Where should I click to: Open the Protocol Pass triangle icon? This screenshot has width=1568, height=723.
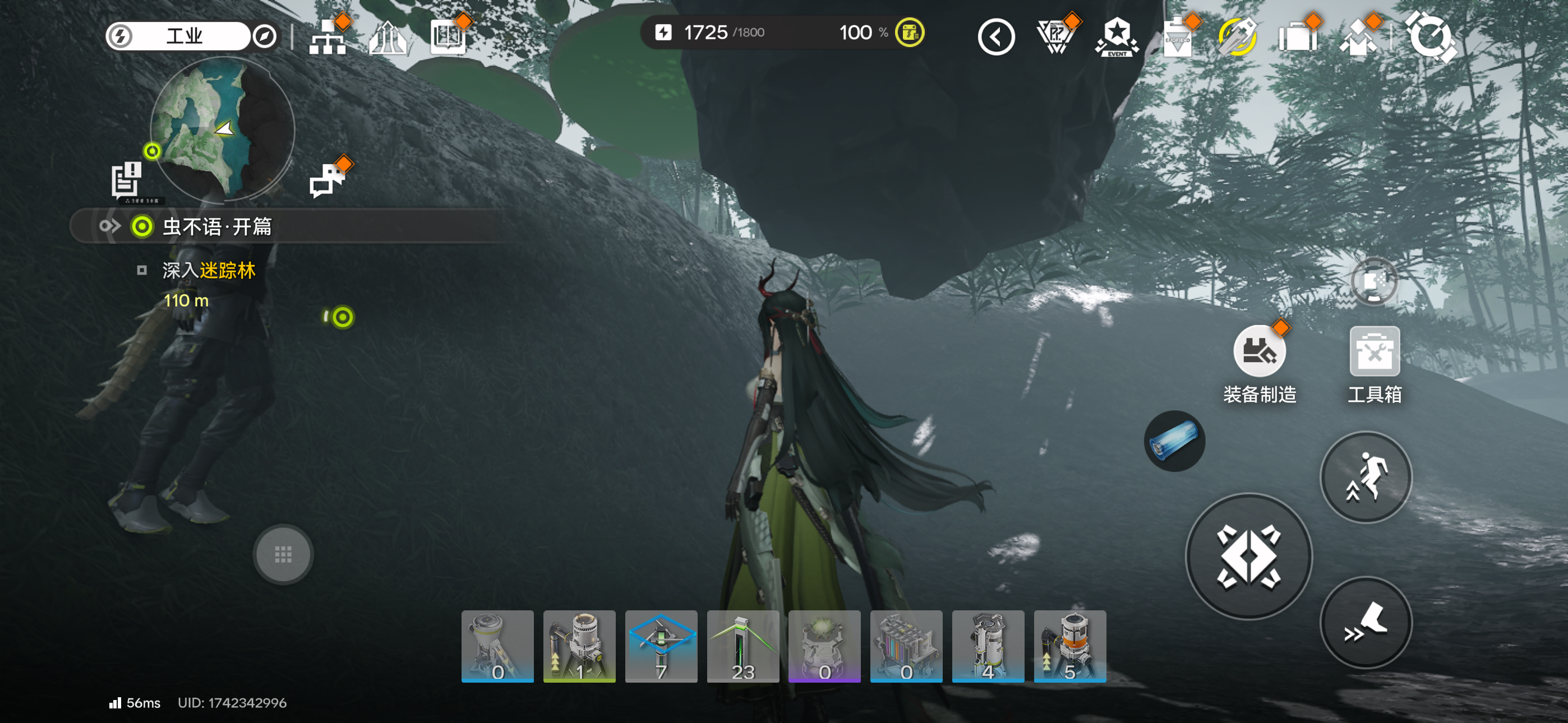coord(1056,36)
